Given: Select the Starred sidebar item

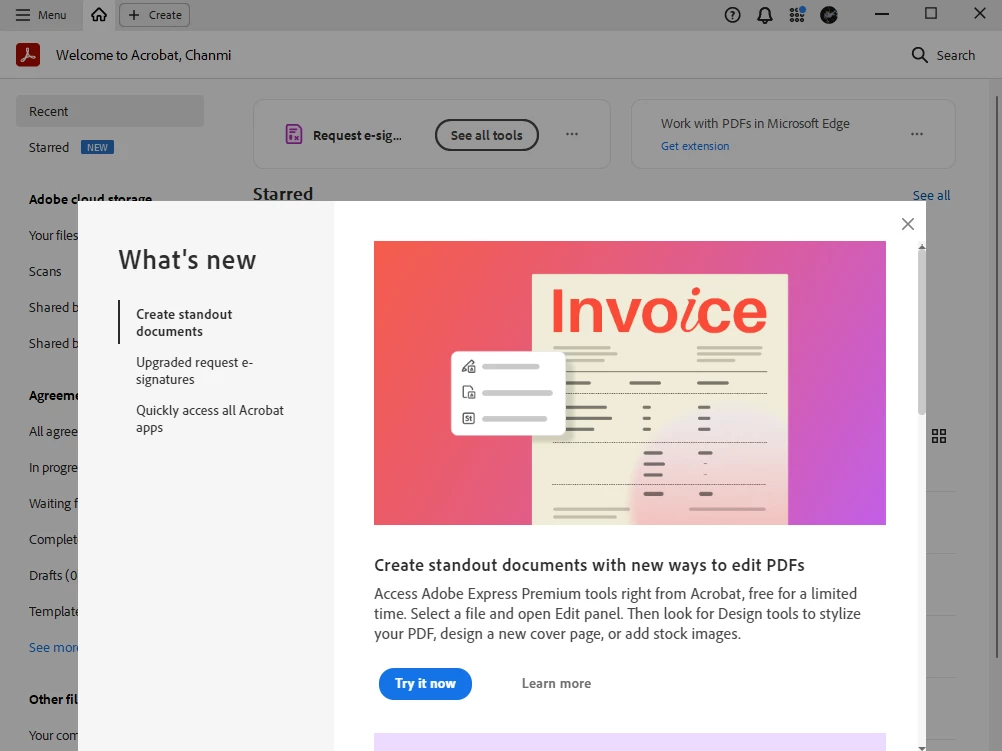Looking at the screenshot, I should 49,148.
